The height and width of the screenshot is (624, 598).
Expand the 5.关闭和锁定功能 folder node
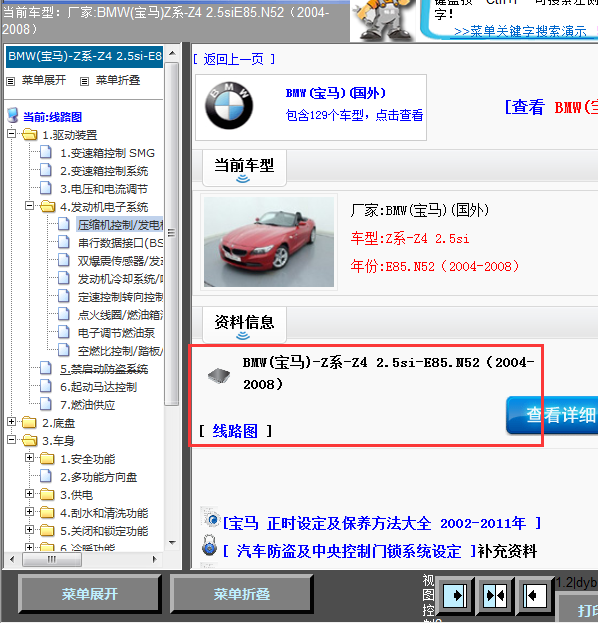(x=29, y=530)
